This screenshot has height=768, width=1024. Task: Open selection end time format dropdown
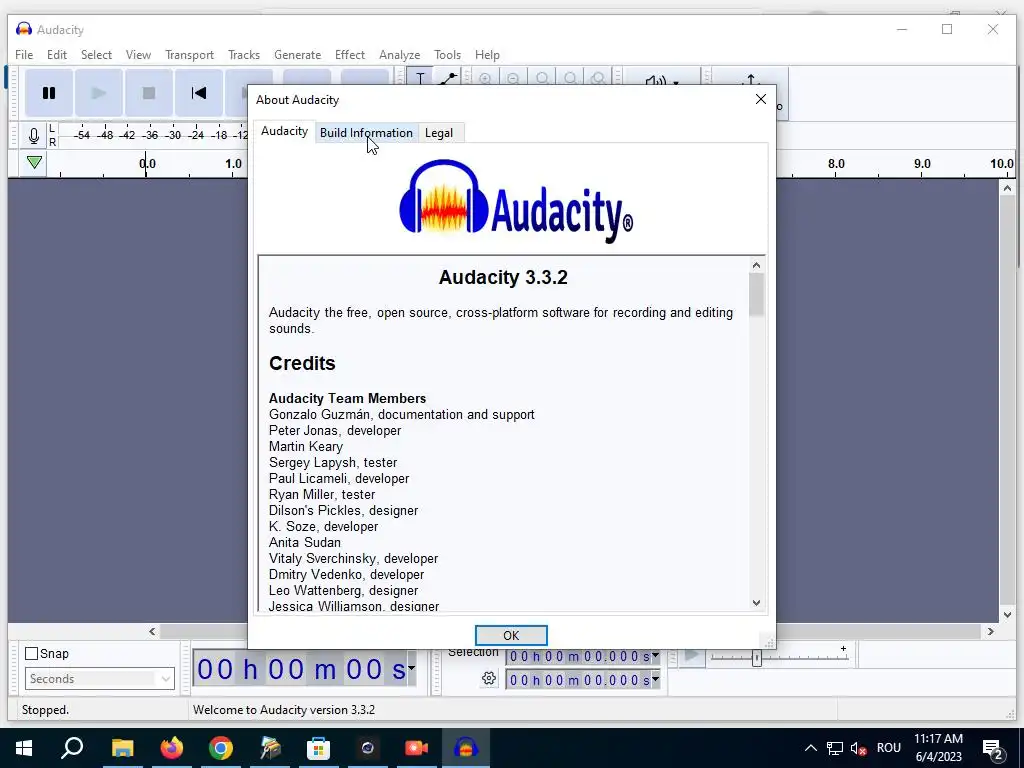(x=655, y=679)
